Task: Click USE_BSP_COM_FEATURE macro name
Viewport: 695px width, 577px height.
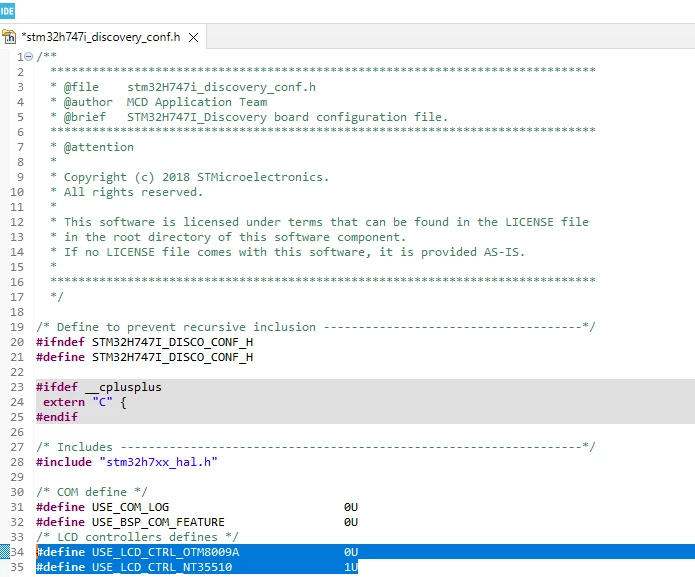Action: pos(158,522)
